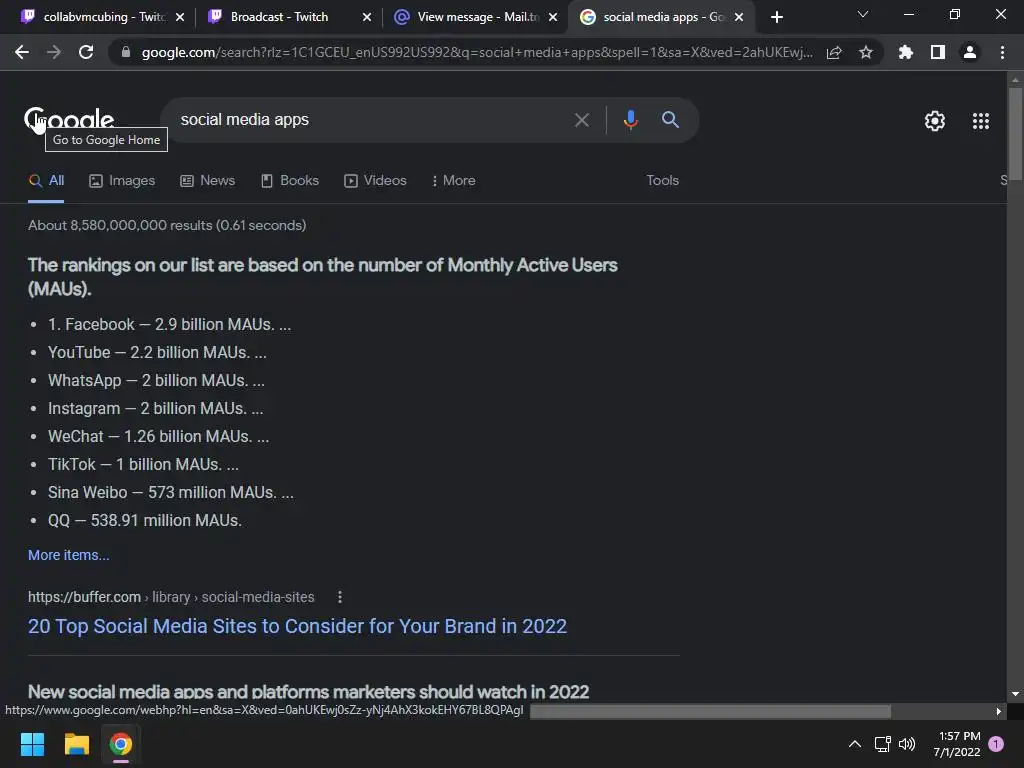This screenshot has width=1024, height=768.
Task: Clear the search box with X
Action: click(x=582, y=120)
